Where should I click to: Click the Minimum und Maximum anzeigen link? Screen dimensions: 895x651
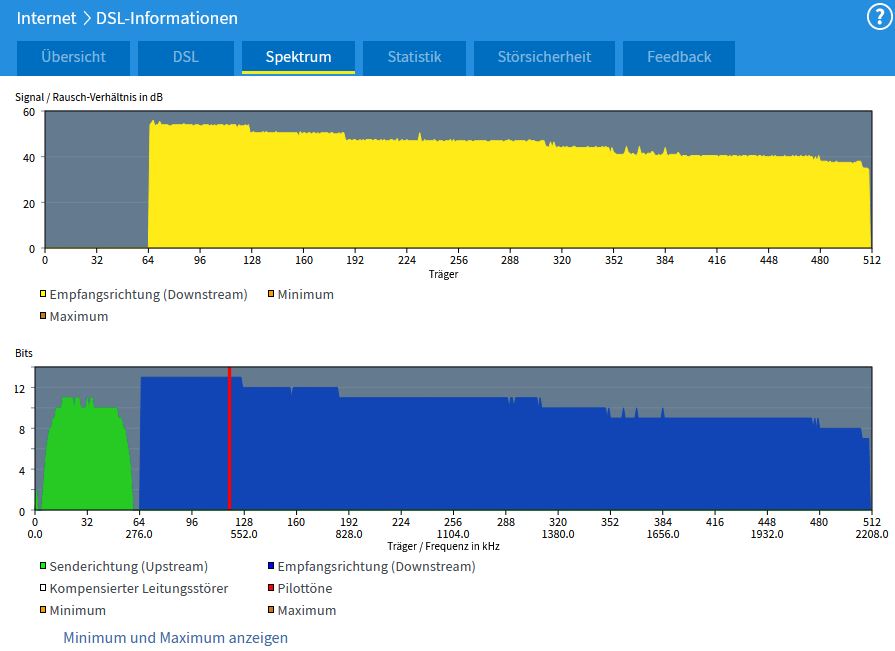pyautogui.click(x=175, y=637)
